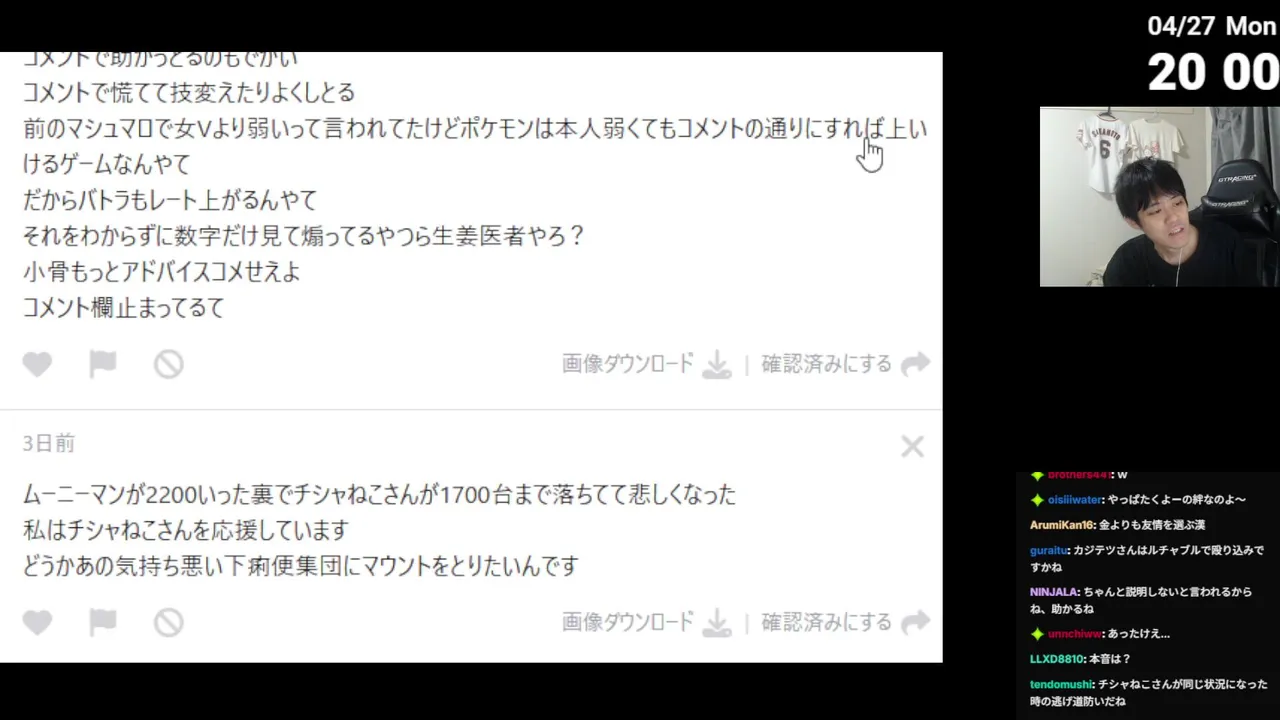The width and height of the screenshot is (1280, 720).
Task: Click the download arrow icon on the first message
Action: [x=716, y=365]
